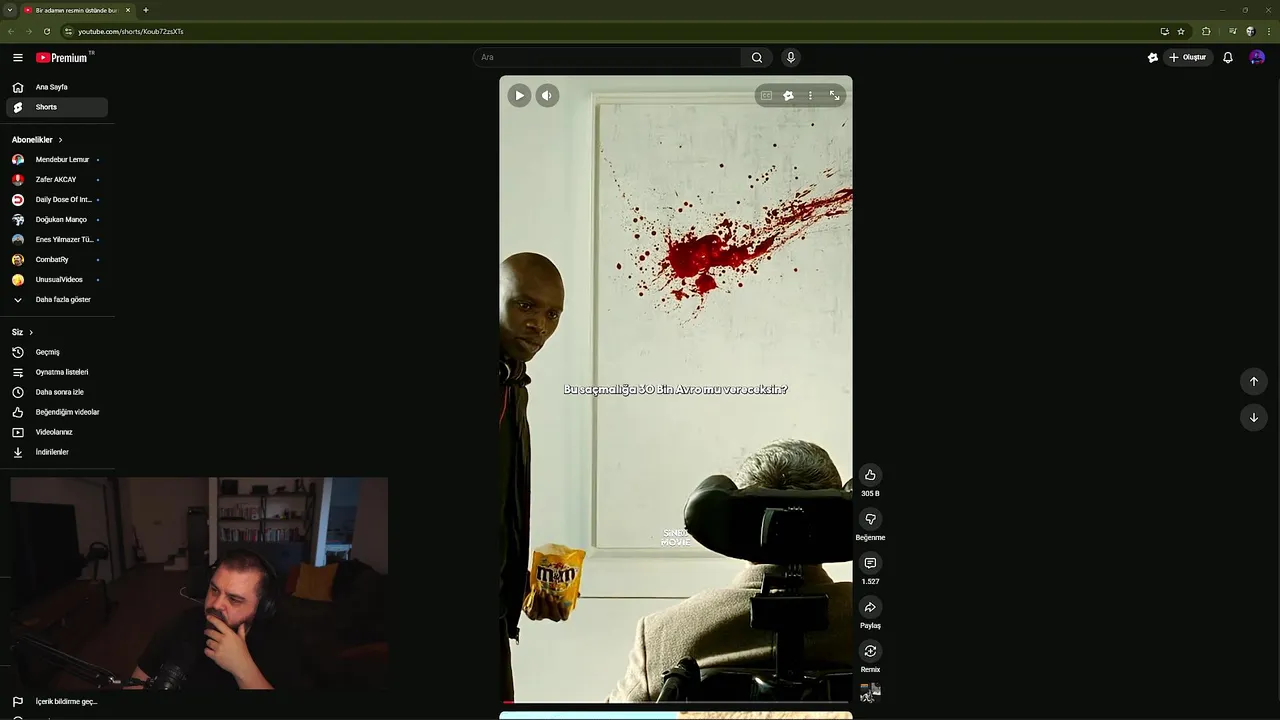Dislike the Short using Beğenme button
The height and width of the screenshot is (720, 1280).
click(x=870, y=519)
